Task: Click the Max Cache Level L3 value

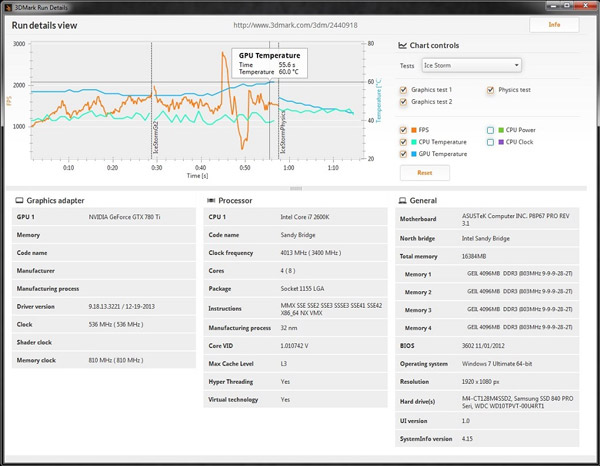Action: click(284, 364)
